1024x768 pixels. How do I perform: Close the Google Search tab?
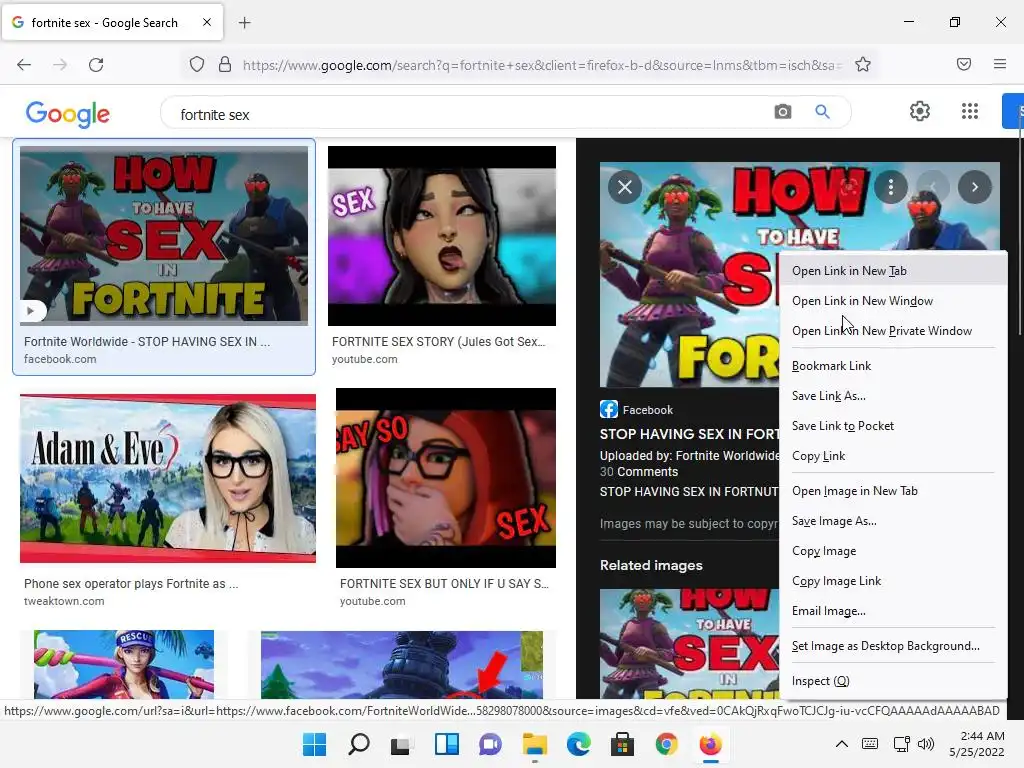click(207, 22)
